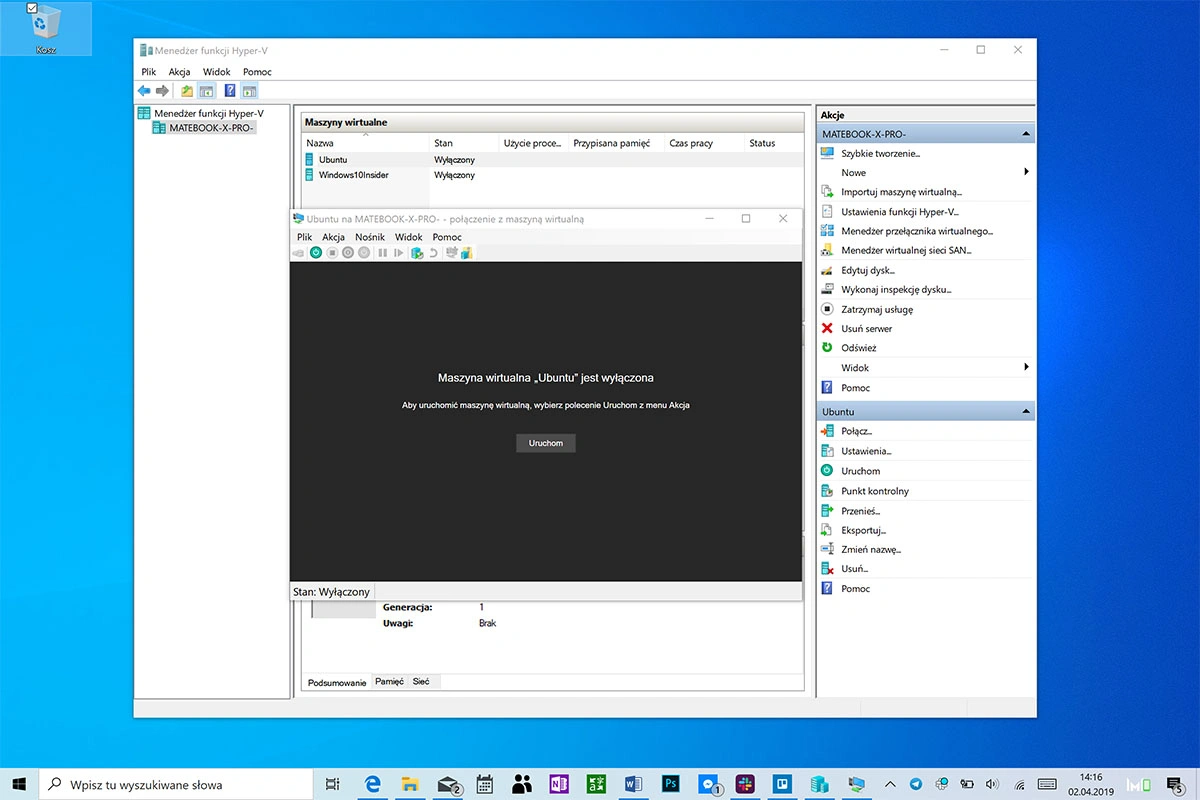Open Menedżer wirtualnej sieci SAN... action
Screen dimensions: 1200x800
[x=906, y=251]
